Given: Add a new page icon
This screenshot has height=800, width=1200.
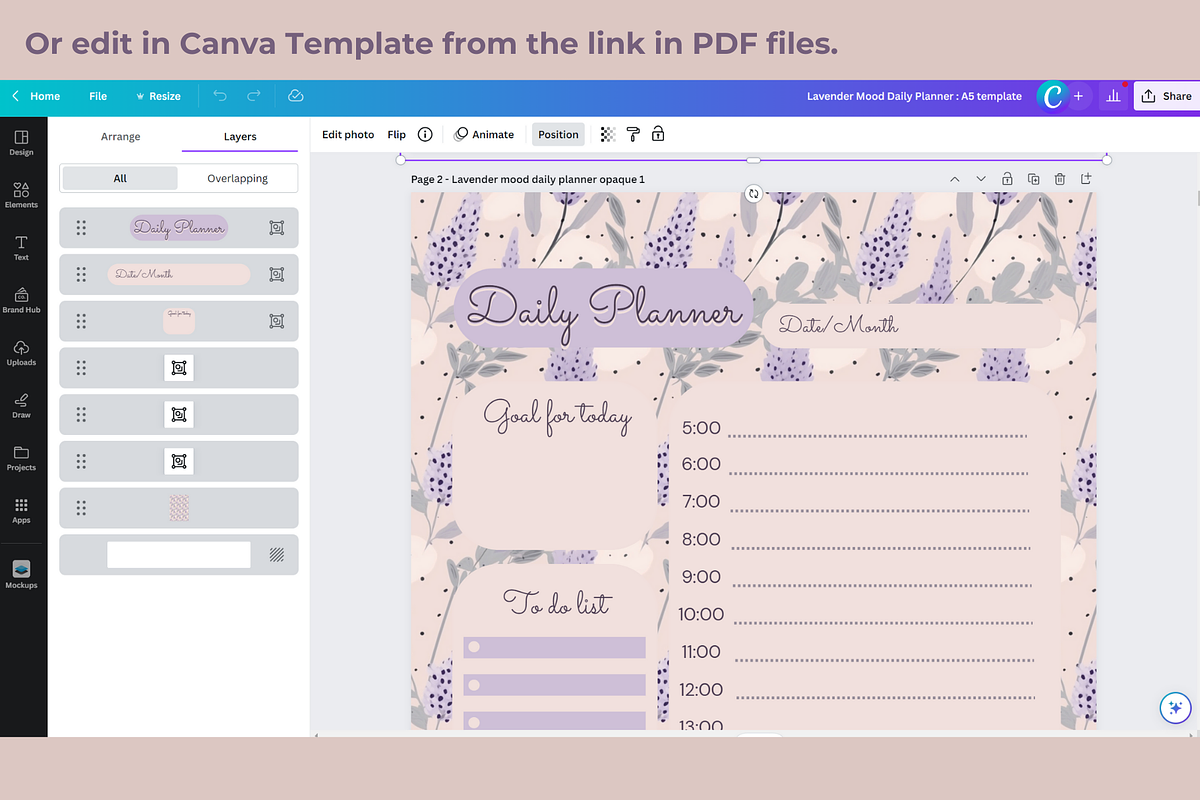Looking at the screenshot, I should click(x=1086, y=179).
